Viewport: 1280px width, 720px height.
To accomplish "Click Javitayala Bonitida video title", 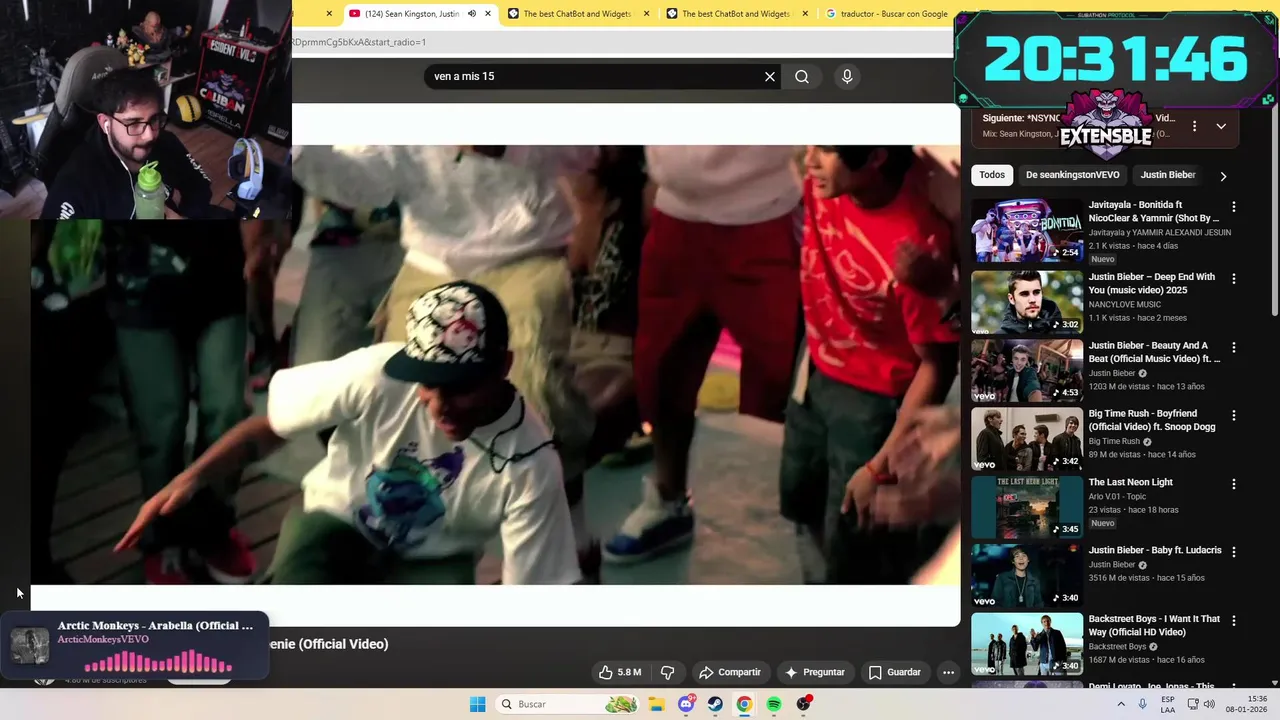I will tap(1154, 211).
